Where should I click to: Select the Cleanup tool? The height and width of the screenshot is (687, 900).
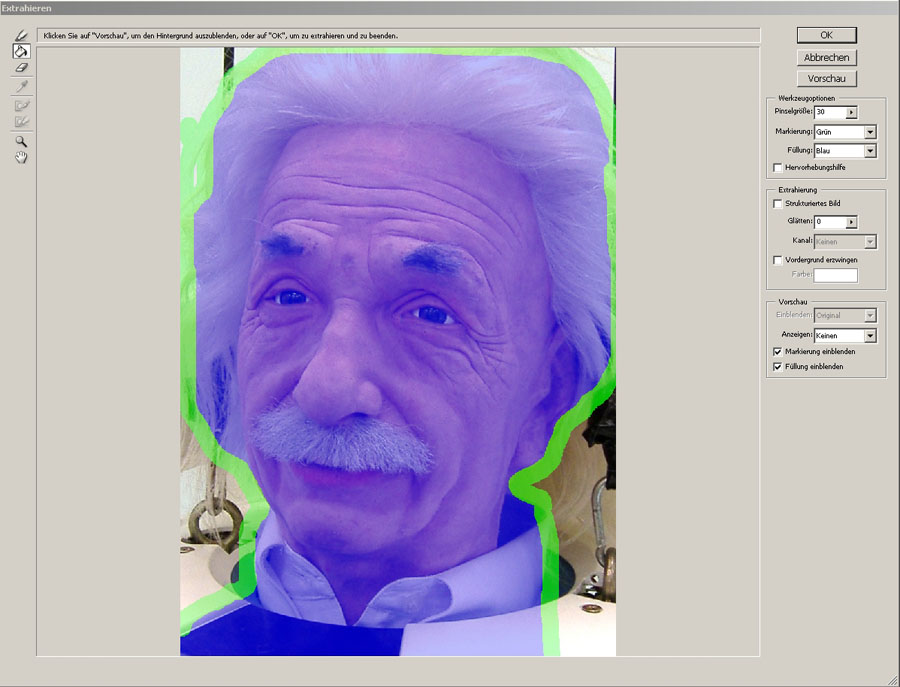[20, 105]
